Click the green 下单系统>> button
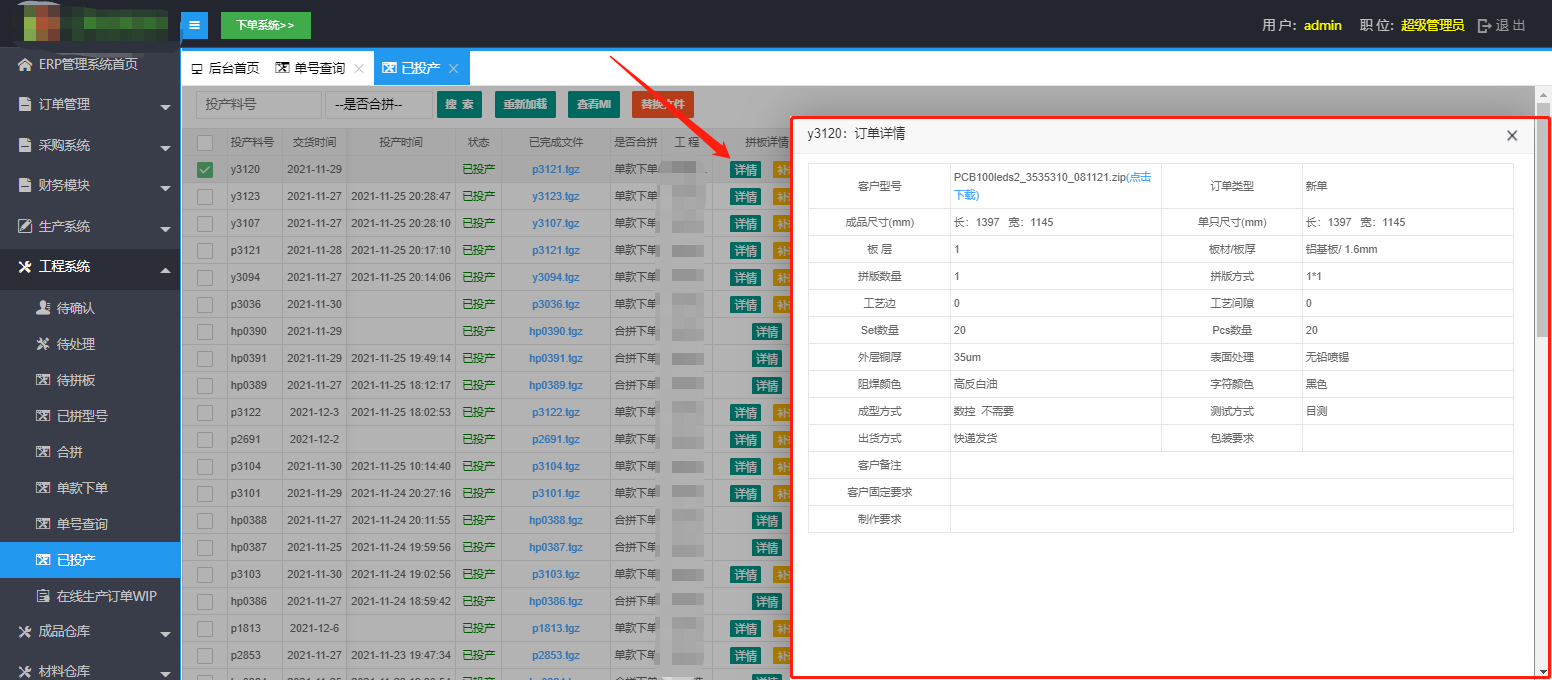 [265, 25]
